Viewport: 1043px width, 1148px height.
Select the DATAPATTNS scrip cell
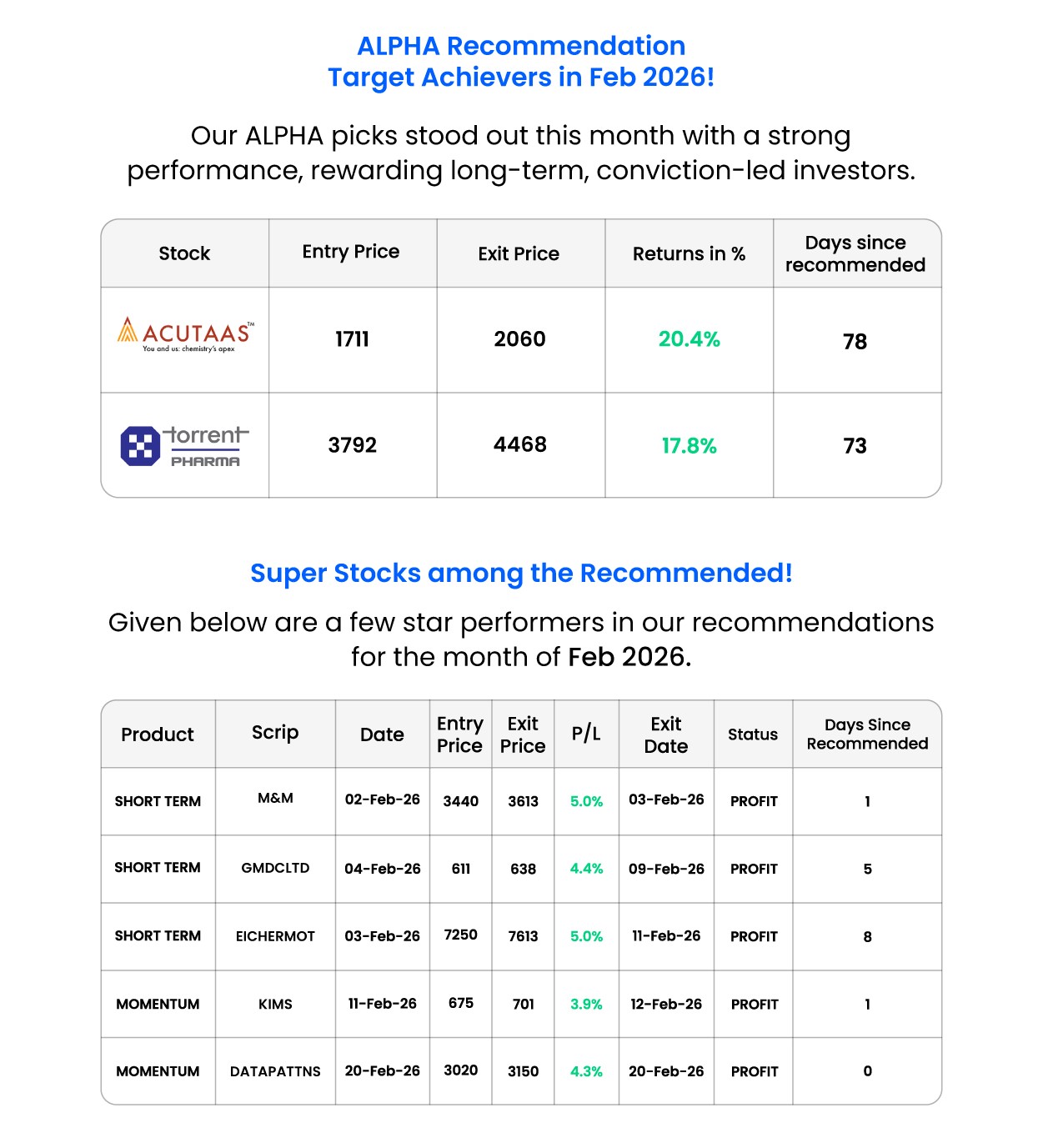point(275,1071)
